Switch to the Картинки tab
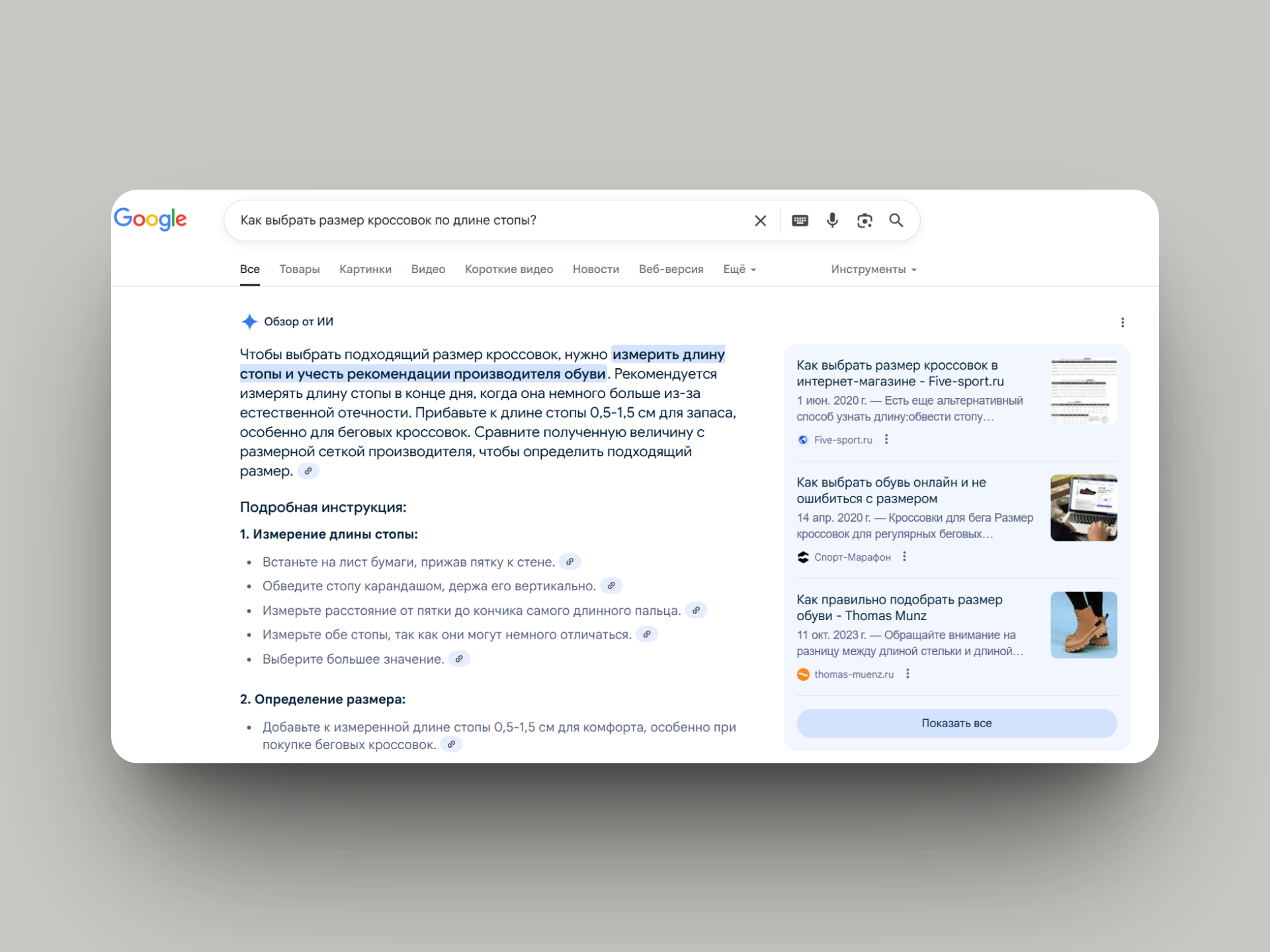Screen dimensions: 1270x952 click(365, 269)
